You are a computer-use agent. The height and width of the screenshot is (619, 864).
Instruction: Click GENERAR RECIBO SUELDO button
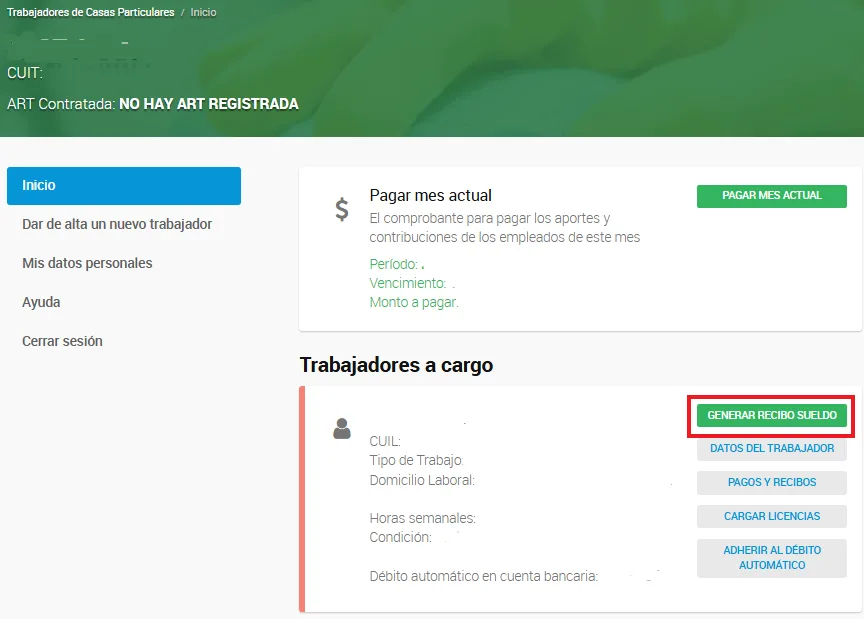(771, 415)
